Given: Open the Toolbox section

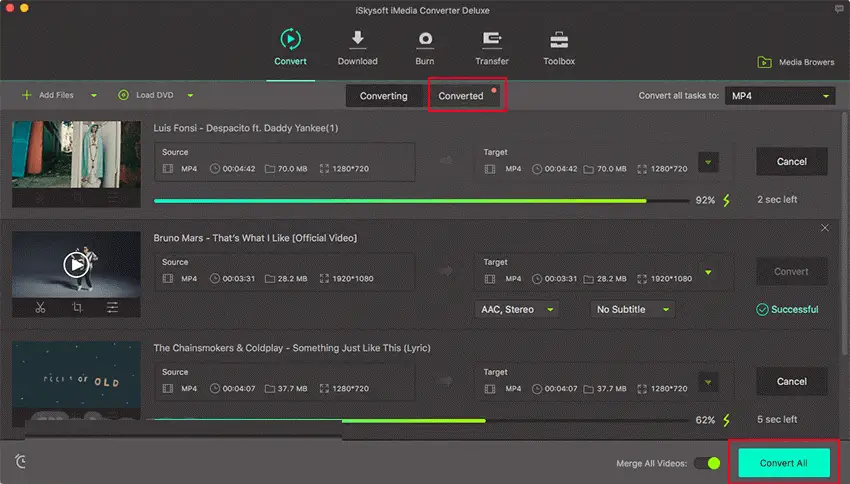Looking at the screenshot, I should tap(559, 48).
